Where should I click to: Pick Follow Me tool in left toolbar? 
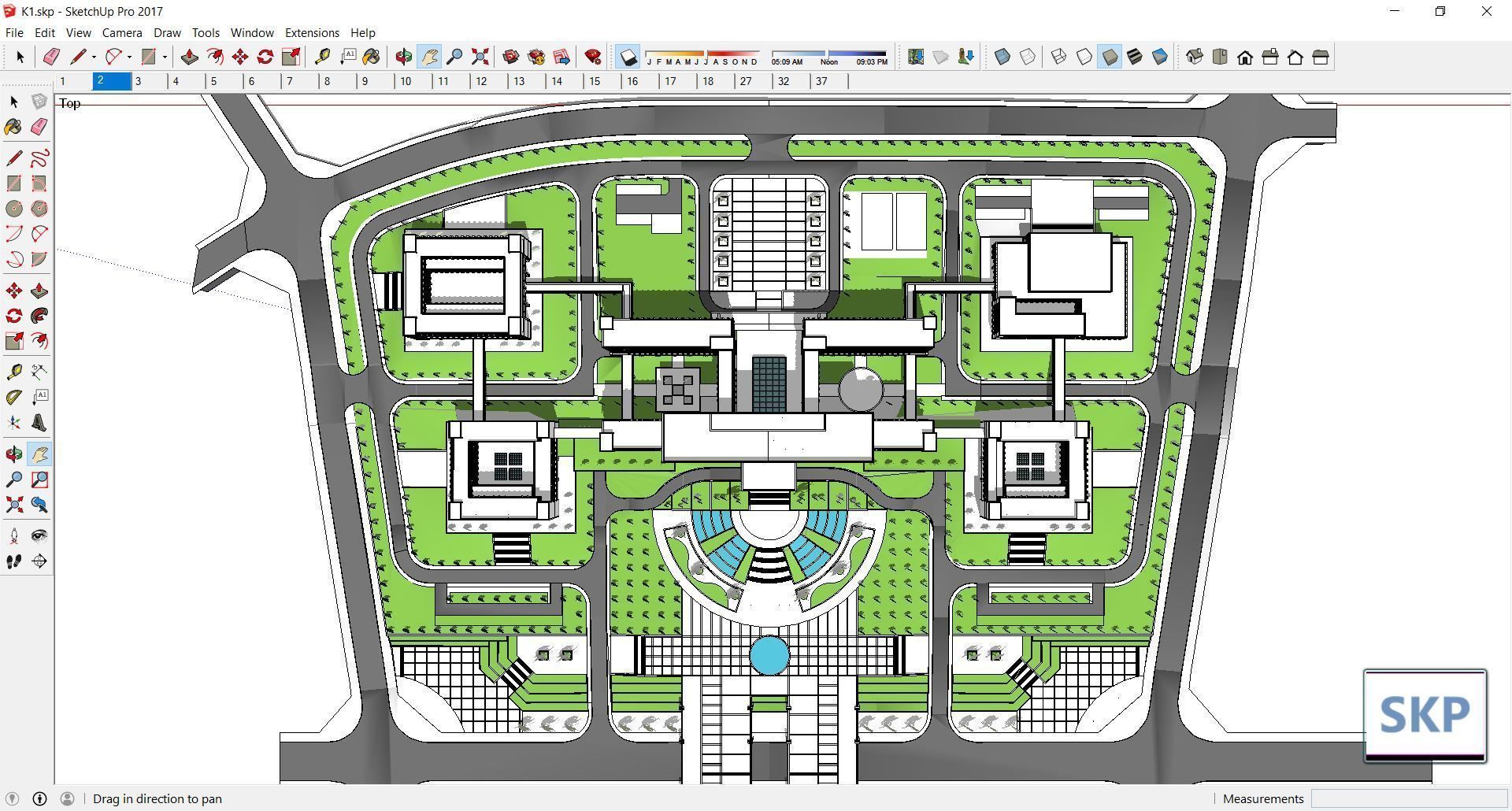[39, 316]
